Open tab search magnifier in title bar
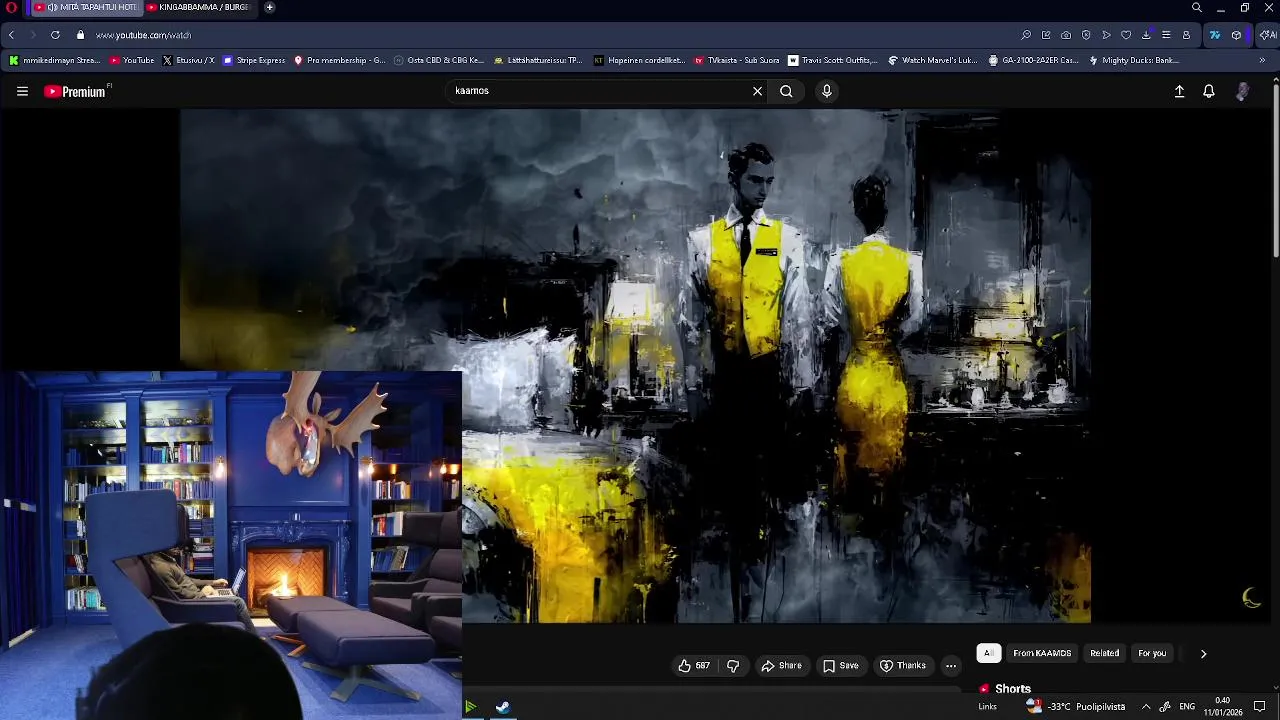The height and width of the screenshot is (720, 1280). (x=1196, y=7)
